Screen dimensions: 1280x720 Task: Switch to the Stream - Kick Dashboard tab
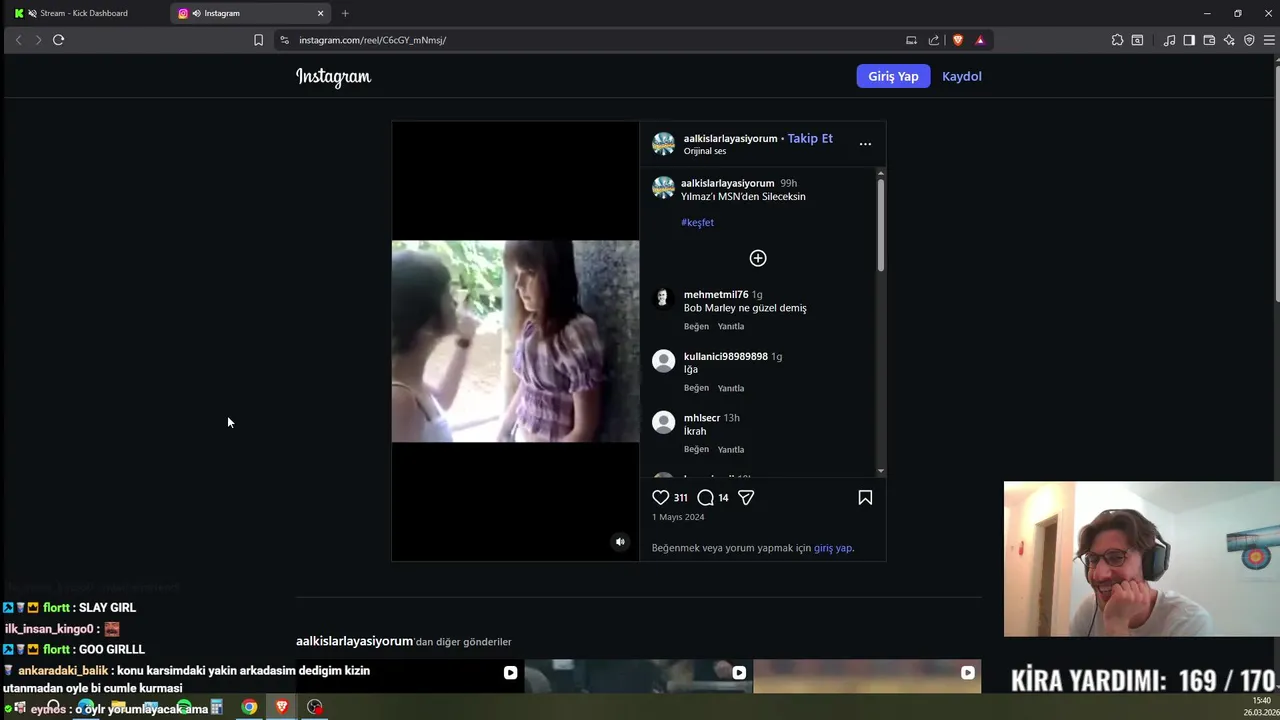pos(85,13)
